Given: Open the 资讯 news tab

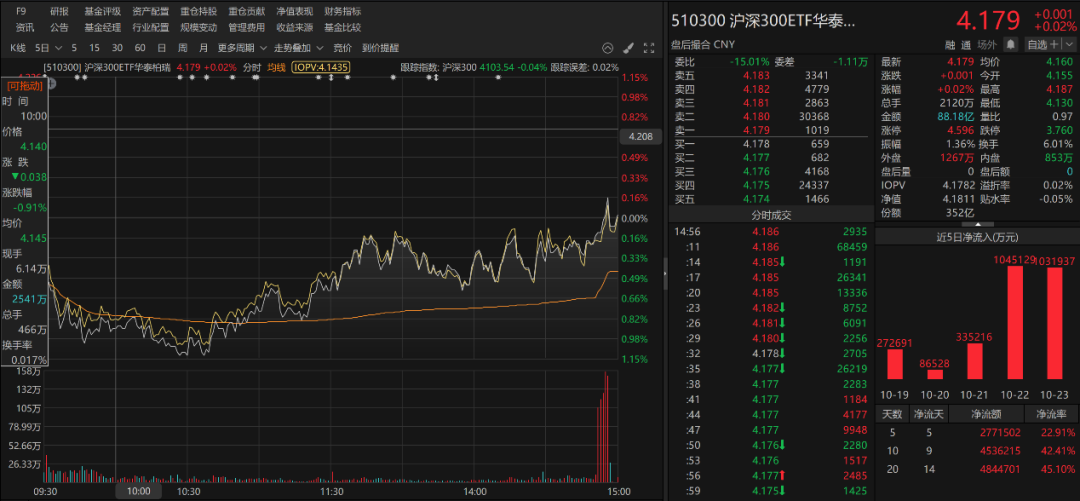Looking at the screenshot, I should pyautogui.click(x=25, y=28).
